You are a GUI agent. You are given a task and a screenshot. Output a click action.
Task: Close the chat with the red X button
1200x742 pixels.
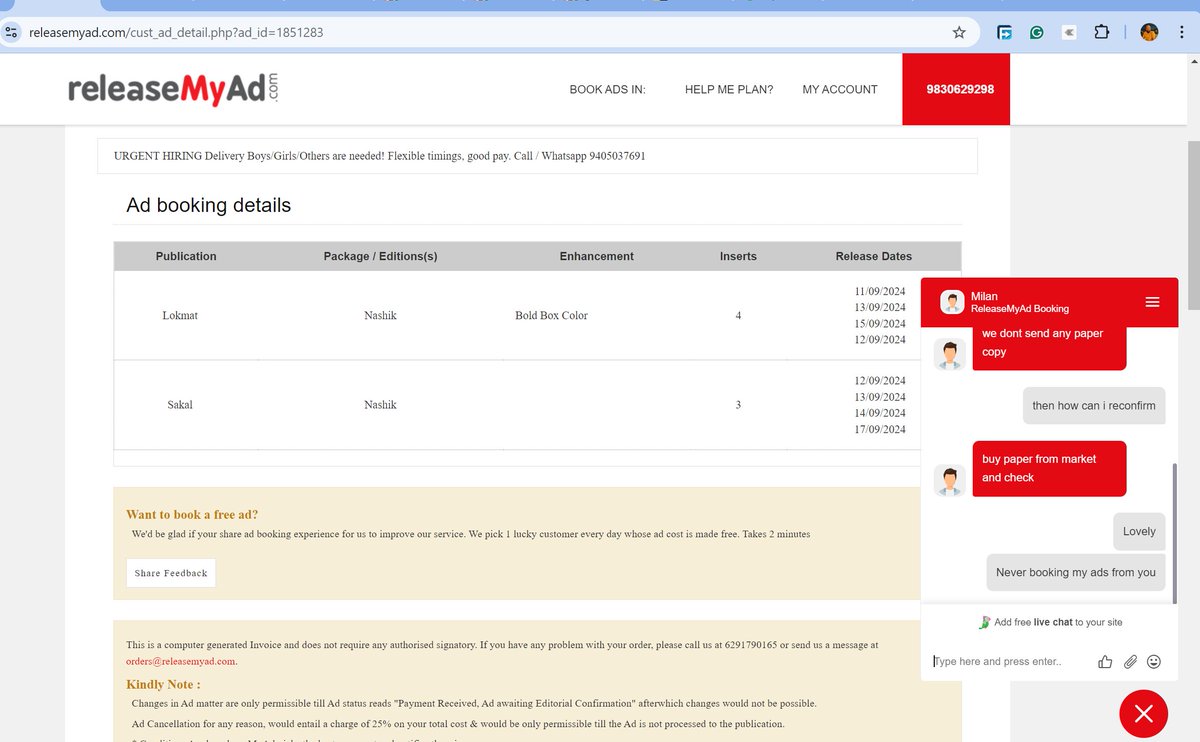[1143, 714]
